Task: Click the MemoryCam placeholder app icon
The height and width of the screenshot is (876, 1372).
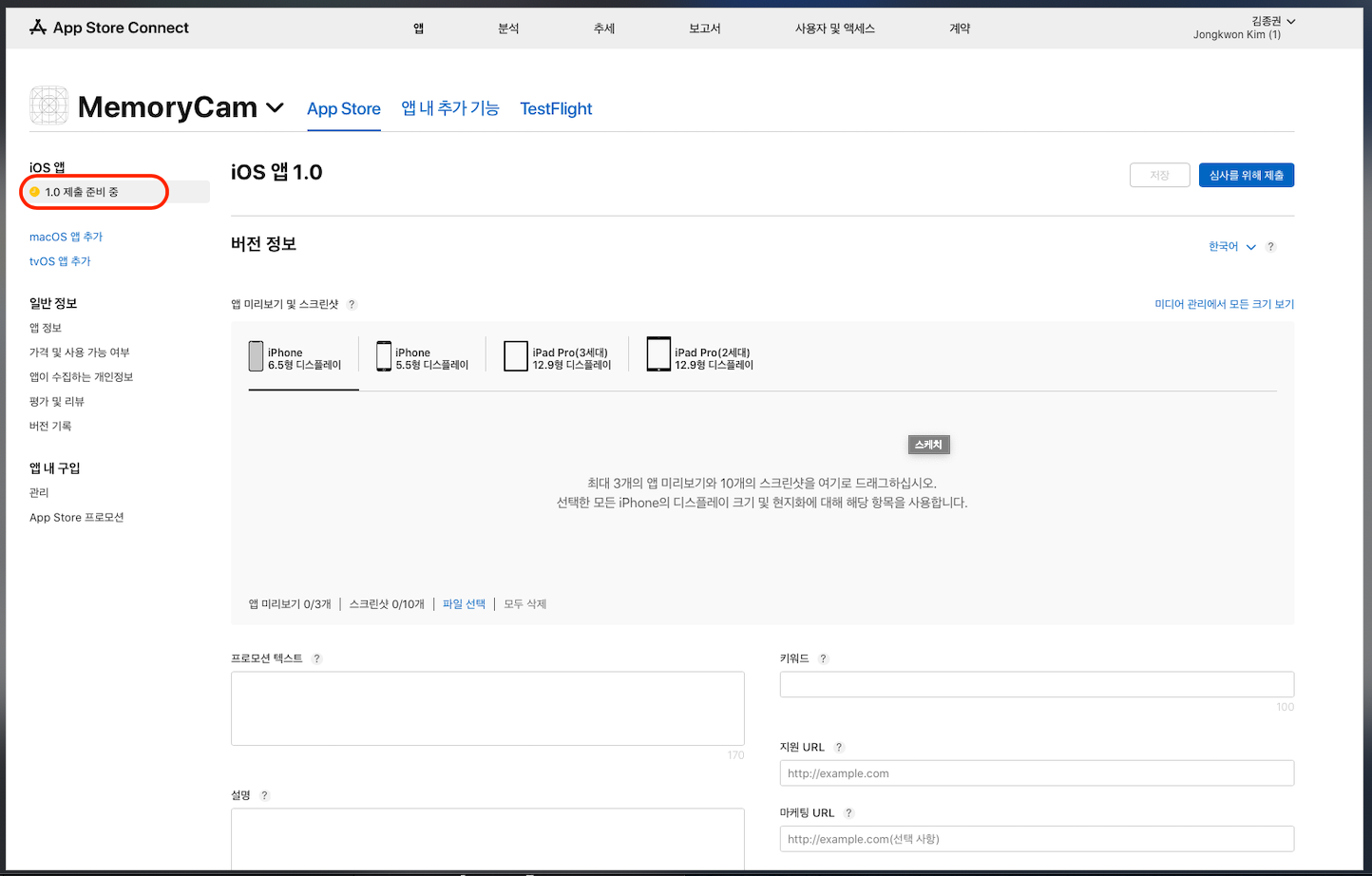Action: pos(49,105)
